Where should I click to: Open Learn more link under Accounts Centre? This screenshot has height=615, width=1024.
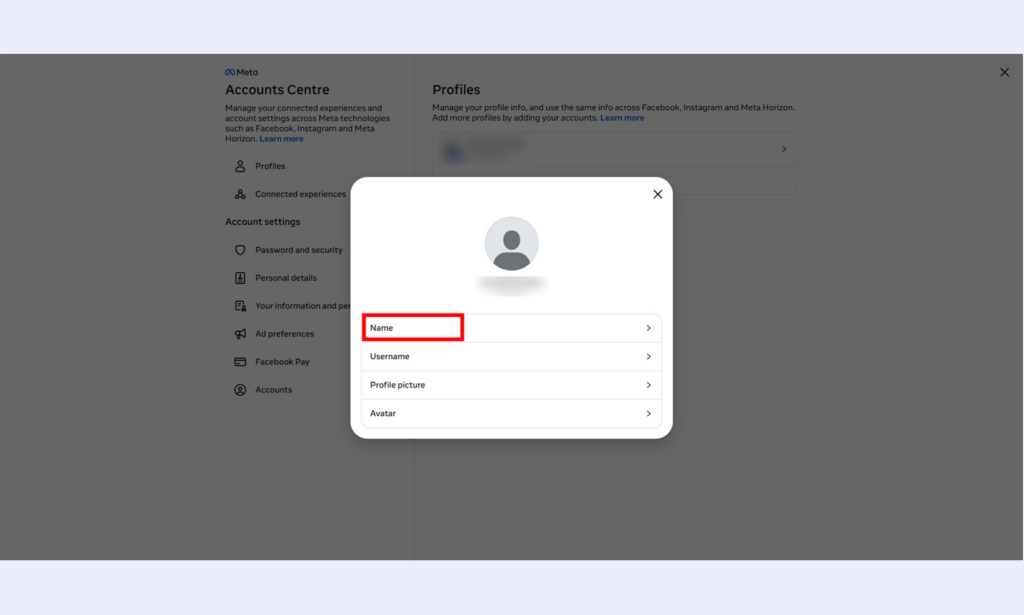coord(281,138)
